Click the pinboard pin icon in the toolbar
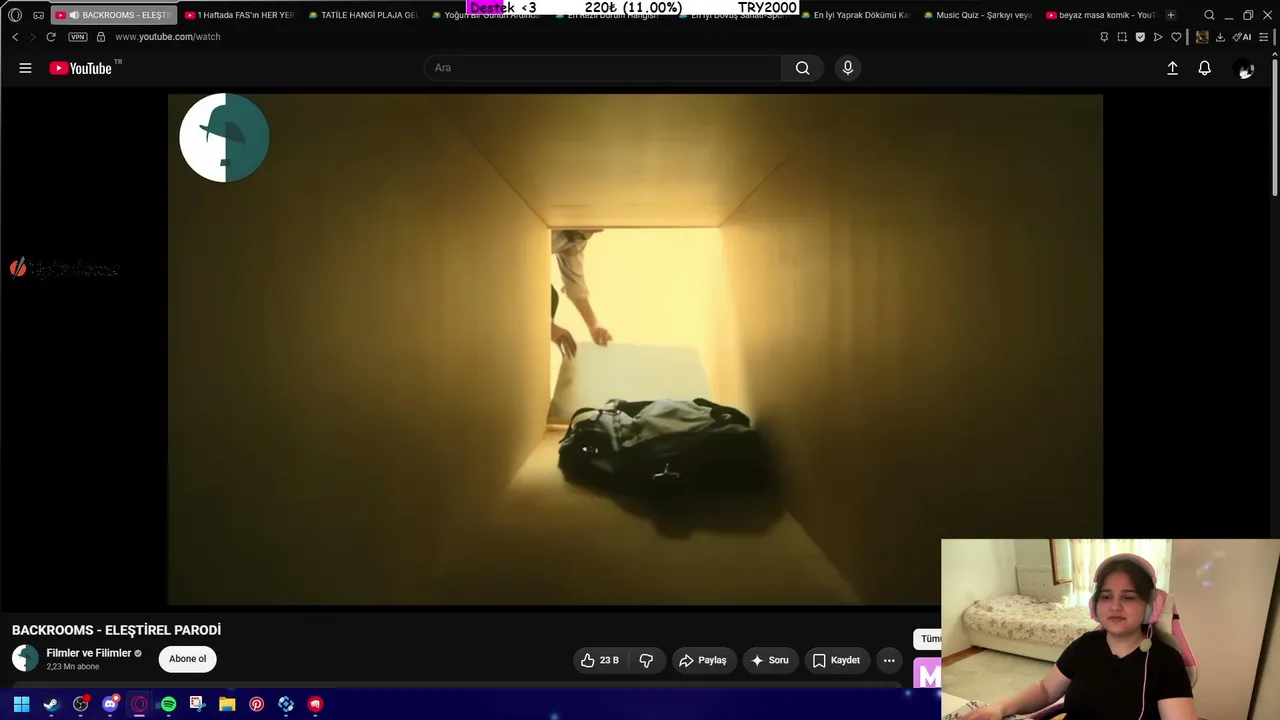The image size is (1280, 720). [1104, 37]
